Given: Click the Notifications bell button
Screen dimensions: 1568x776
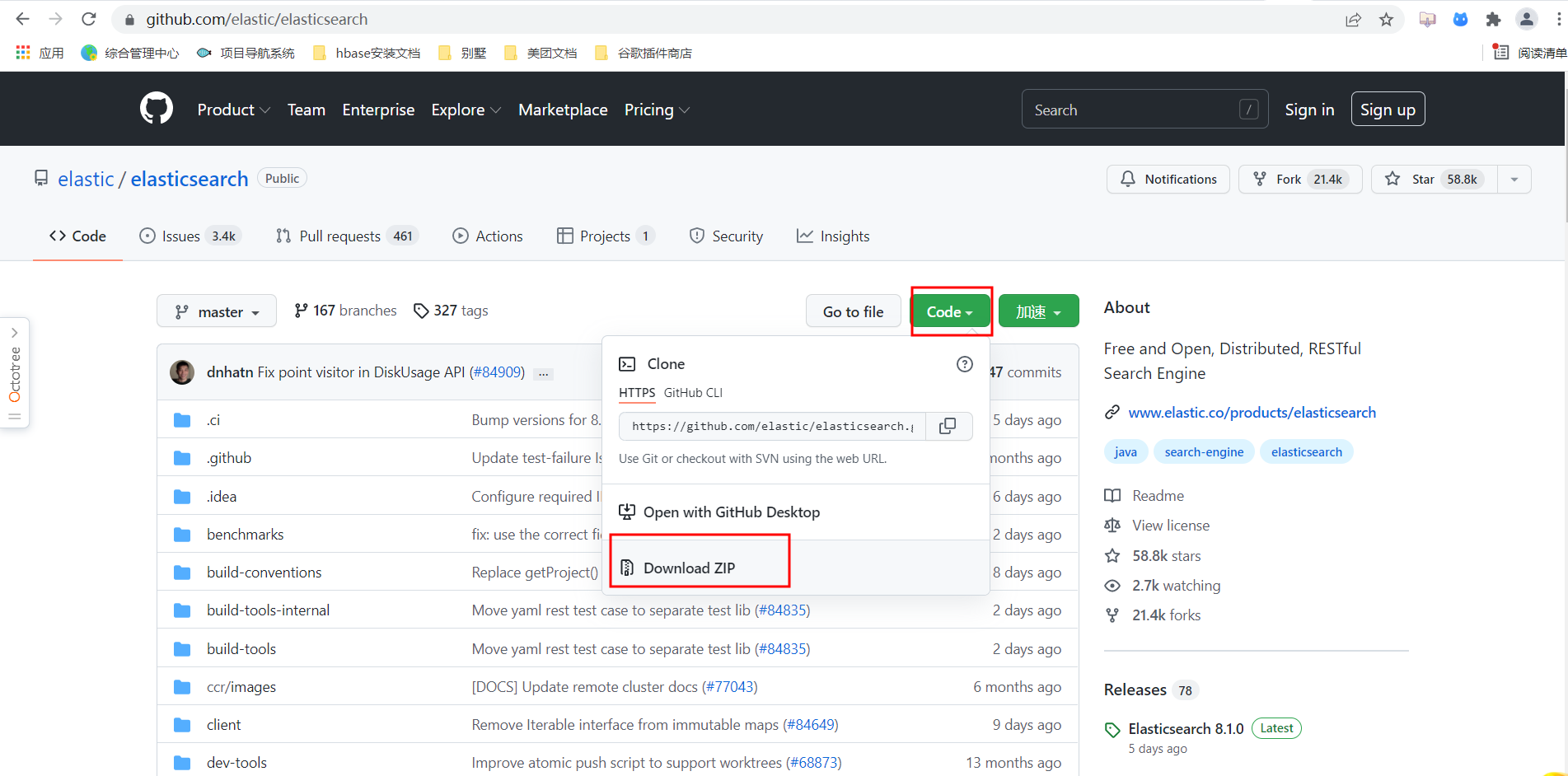Looking at the screenshot, I should (1168, 179).
